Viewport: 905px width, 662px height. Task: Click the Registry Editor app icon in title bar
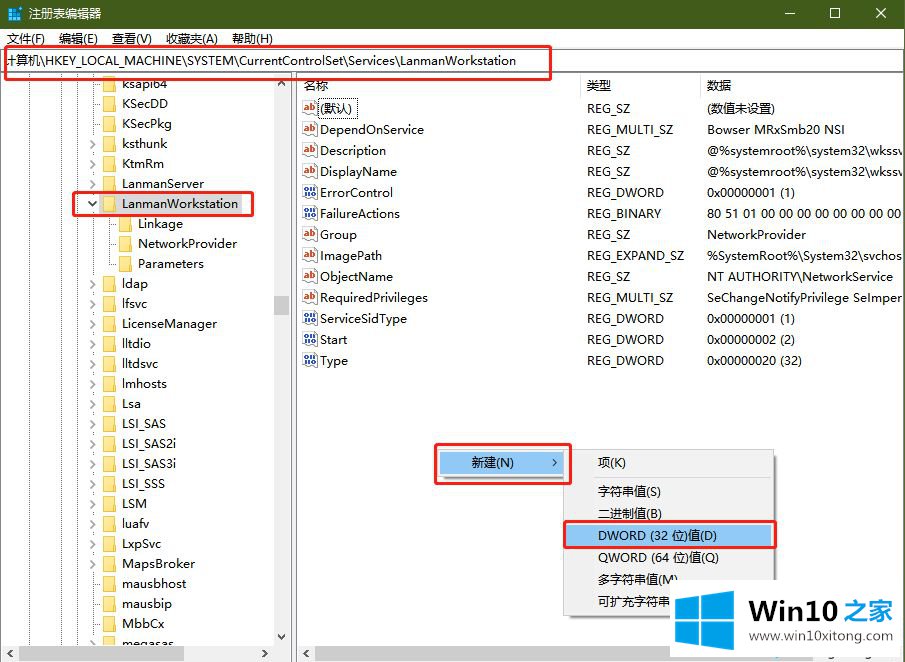click(14, 13)
